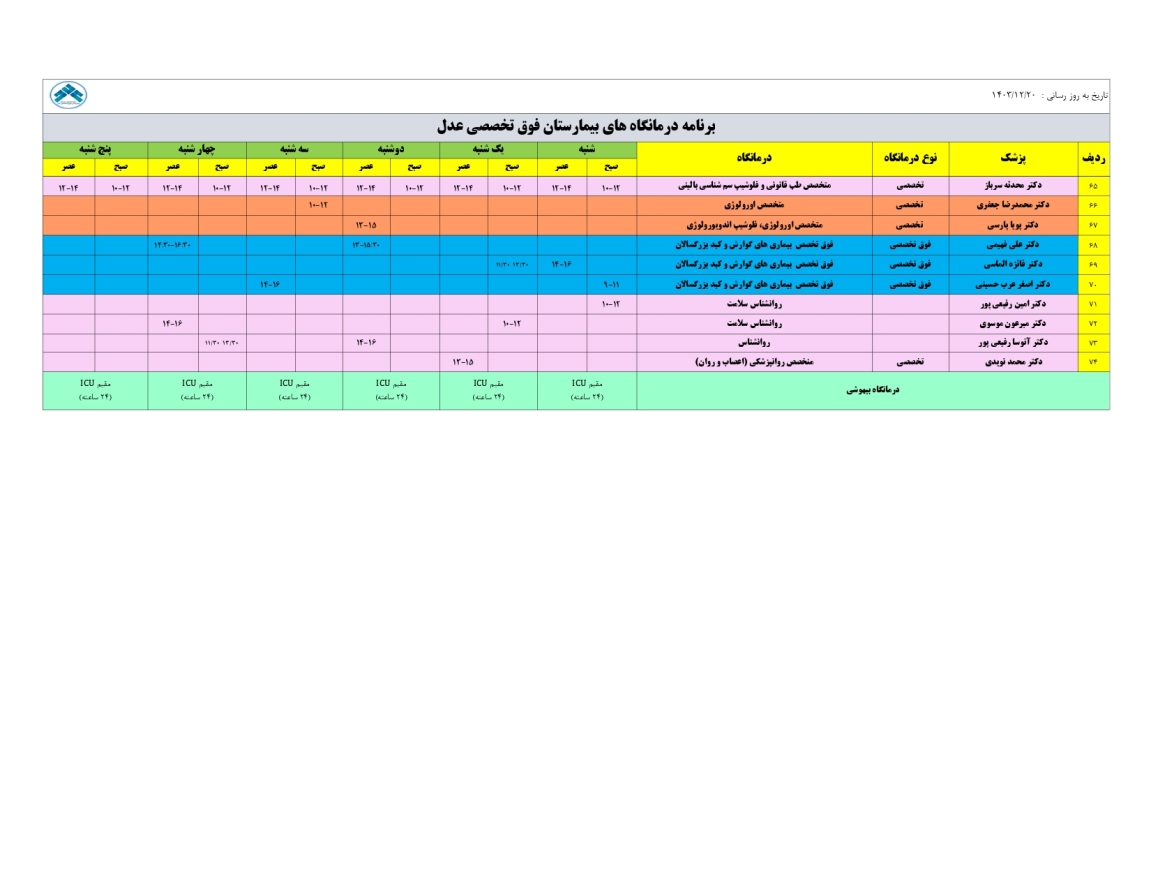The width and height of the screenshot is (1151, 890).
Task: Click the '۱۳-۱۵:۳۰' Monday afternoon cell
Action: click(366, 245)
